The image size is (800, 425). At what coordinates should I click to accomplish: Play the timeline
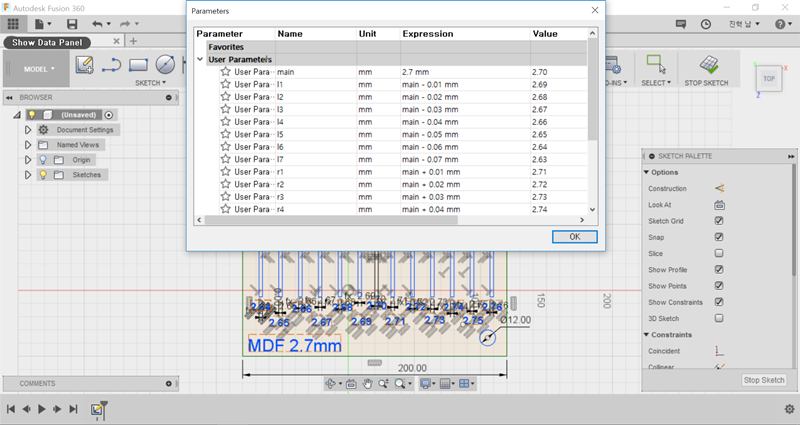tap(42, 409)
